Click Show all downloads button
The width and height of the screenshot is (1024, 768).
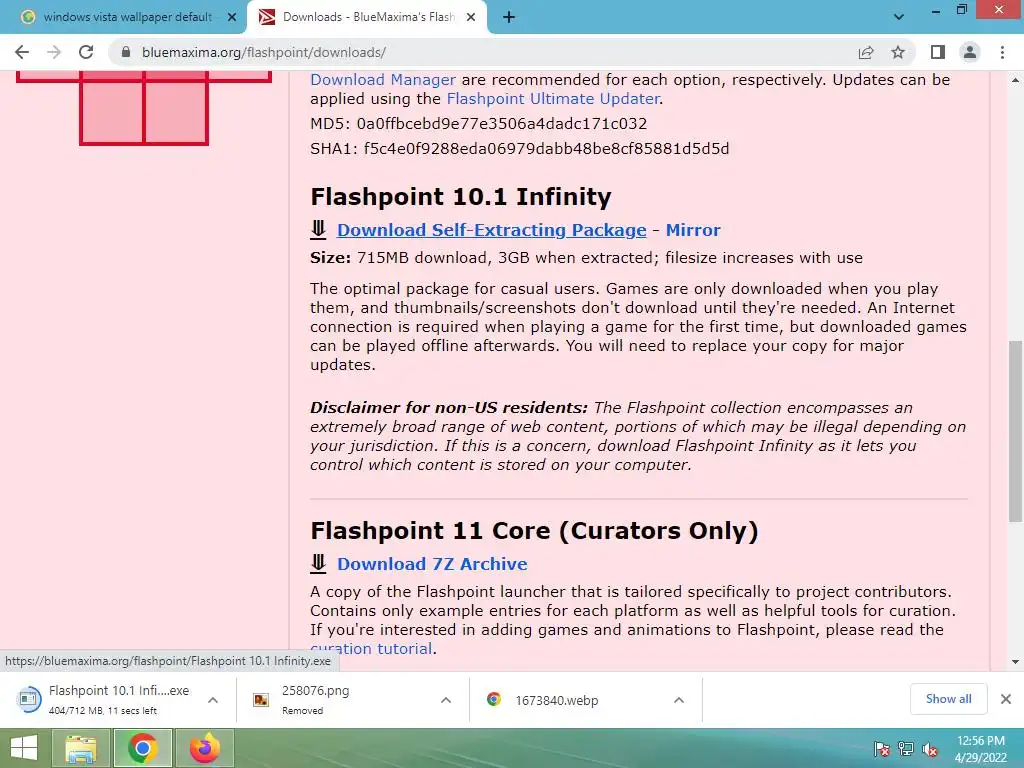948,699
